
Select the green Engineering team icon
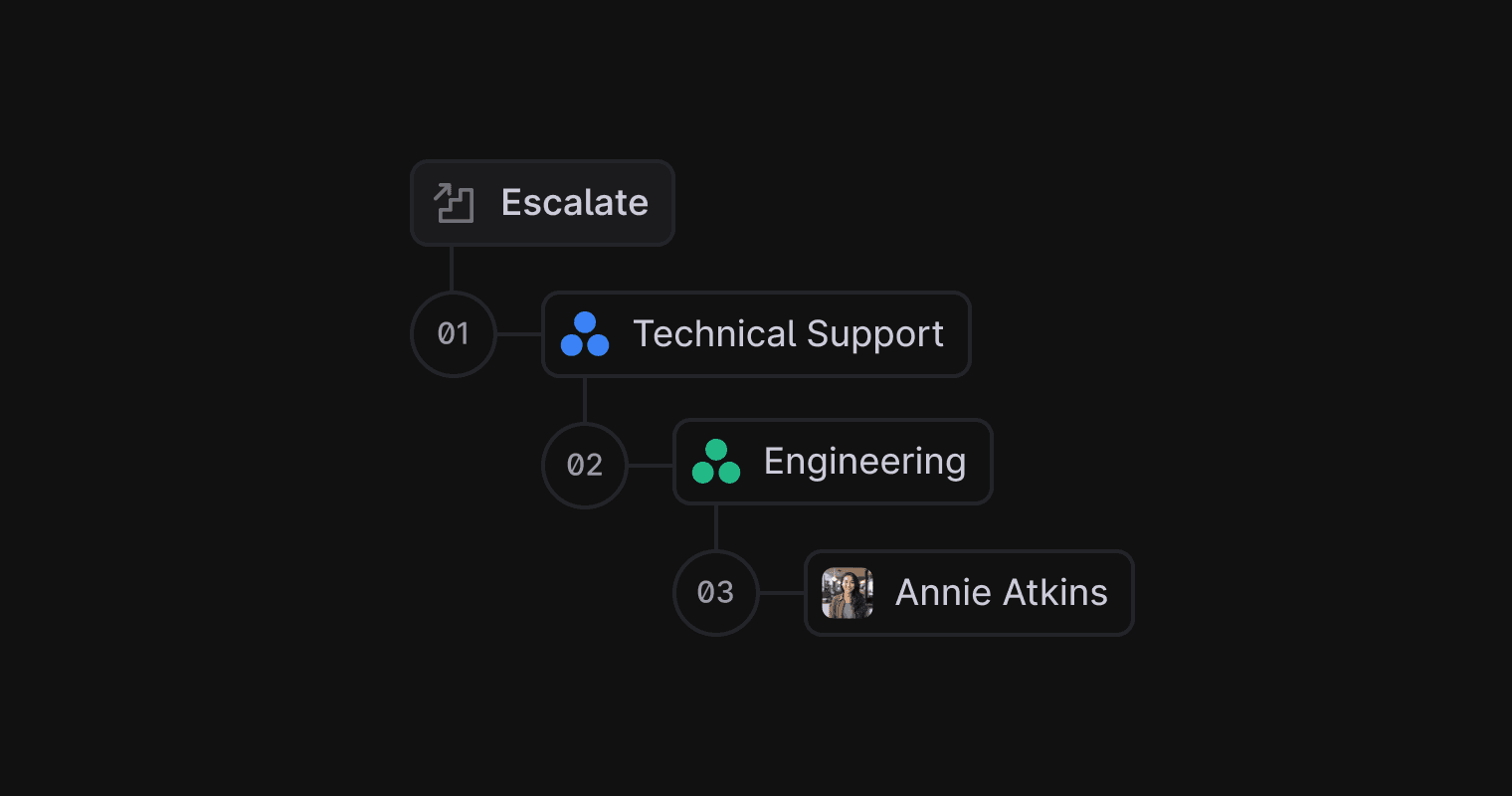tap(716, 462)
